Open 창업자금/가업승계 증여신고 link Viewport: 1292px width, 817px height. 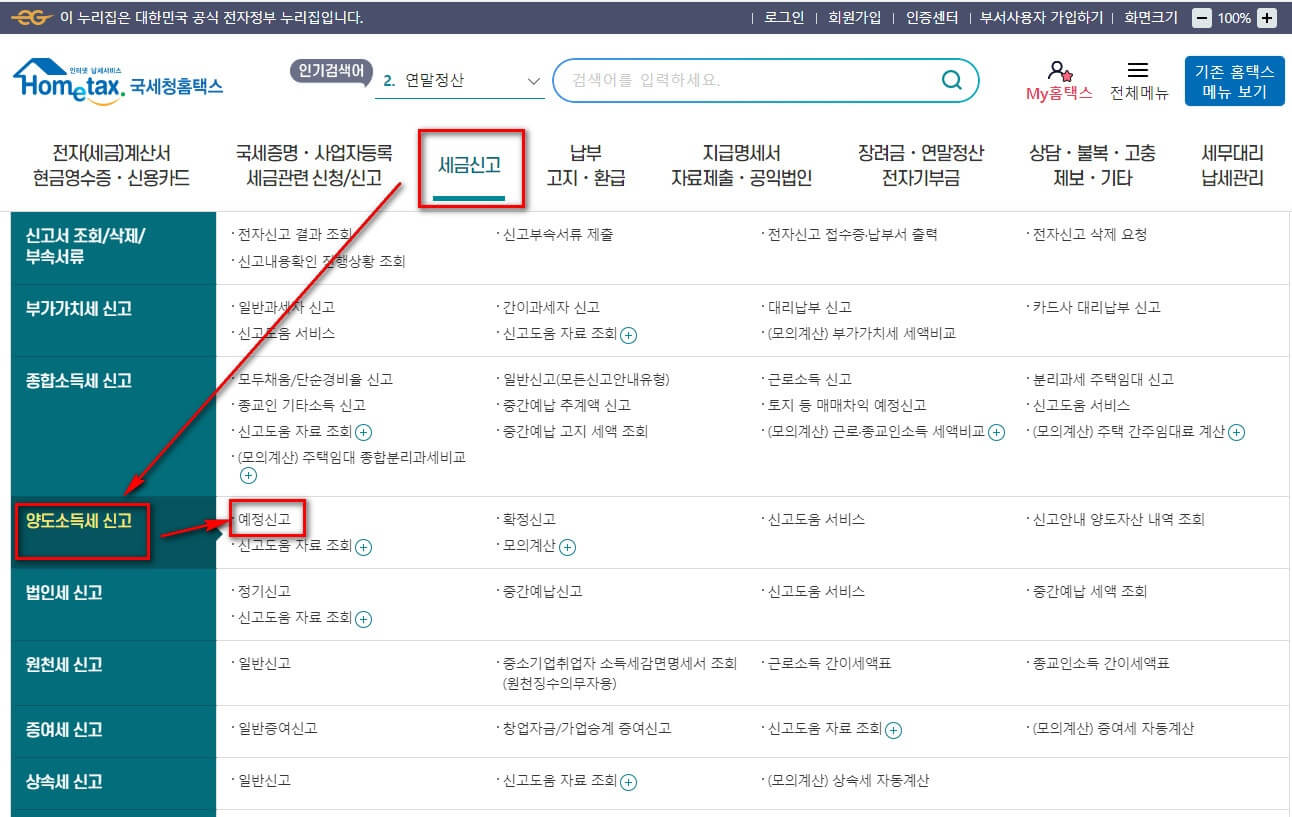(x=587, y=729)
